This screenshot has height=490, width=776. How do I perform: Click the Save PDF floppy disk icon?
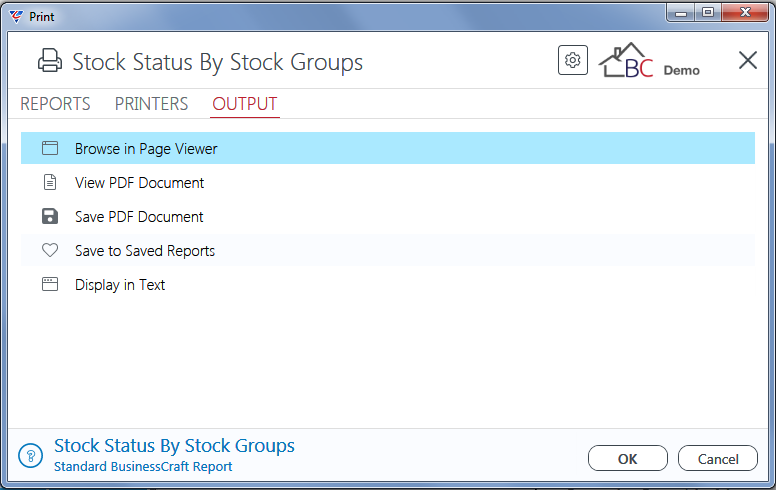click(50, 216)
